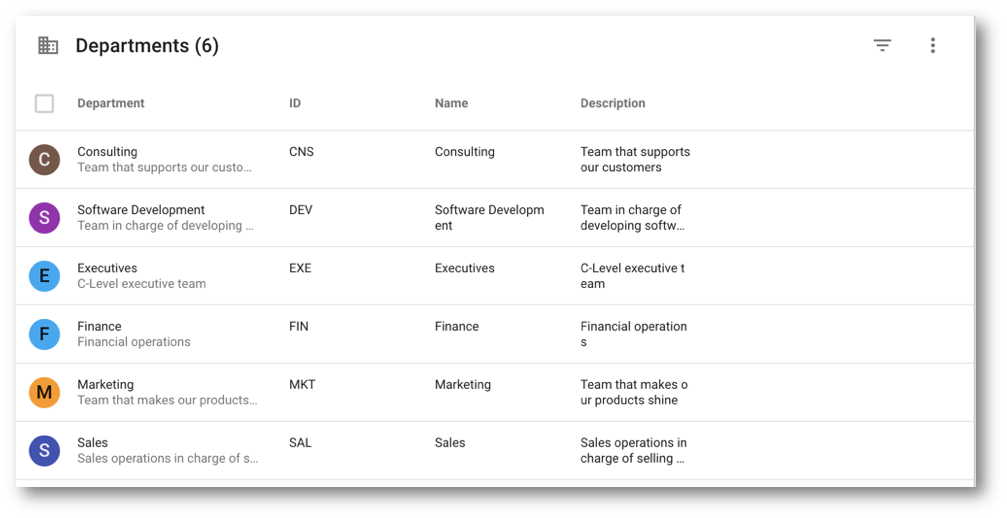
Task: Click the departments building icon
Action: pyautogui.click(x=48, y=45)
